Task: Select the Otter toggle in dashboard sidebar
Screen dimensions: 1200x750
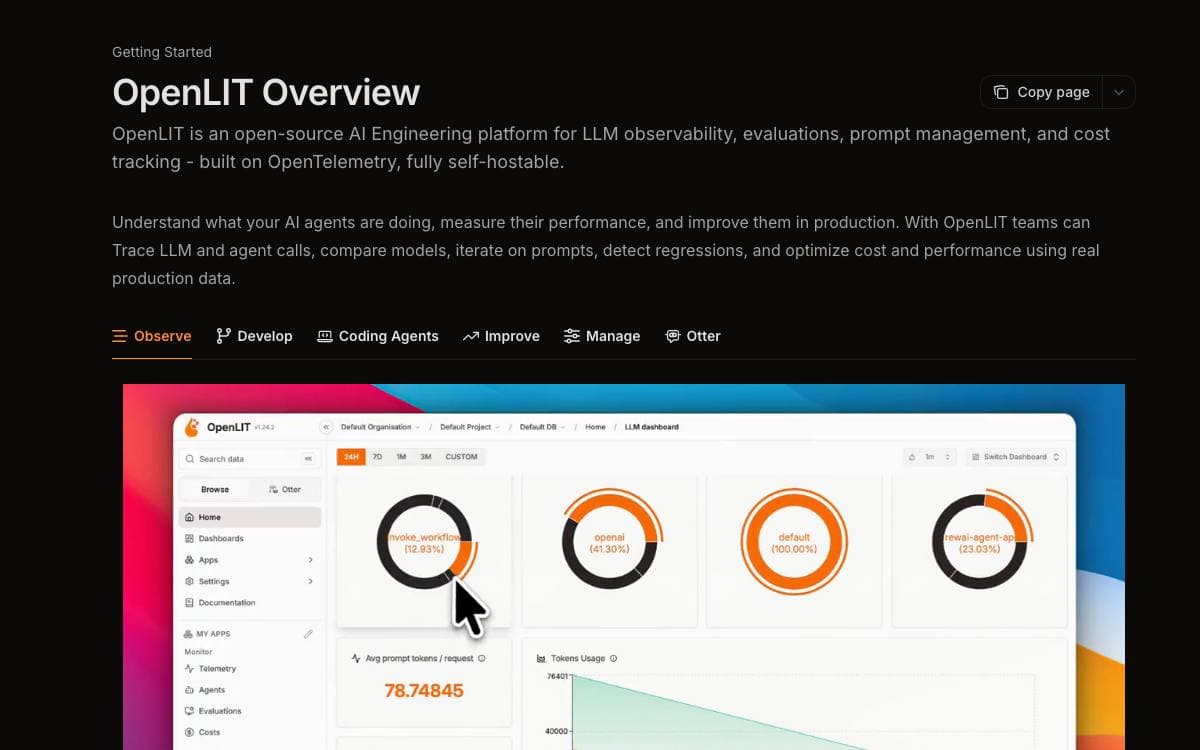Action: (285, 490)
